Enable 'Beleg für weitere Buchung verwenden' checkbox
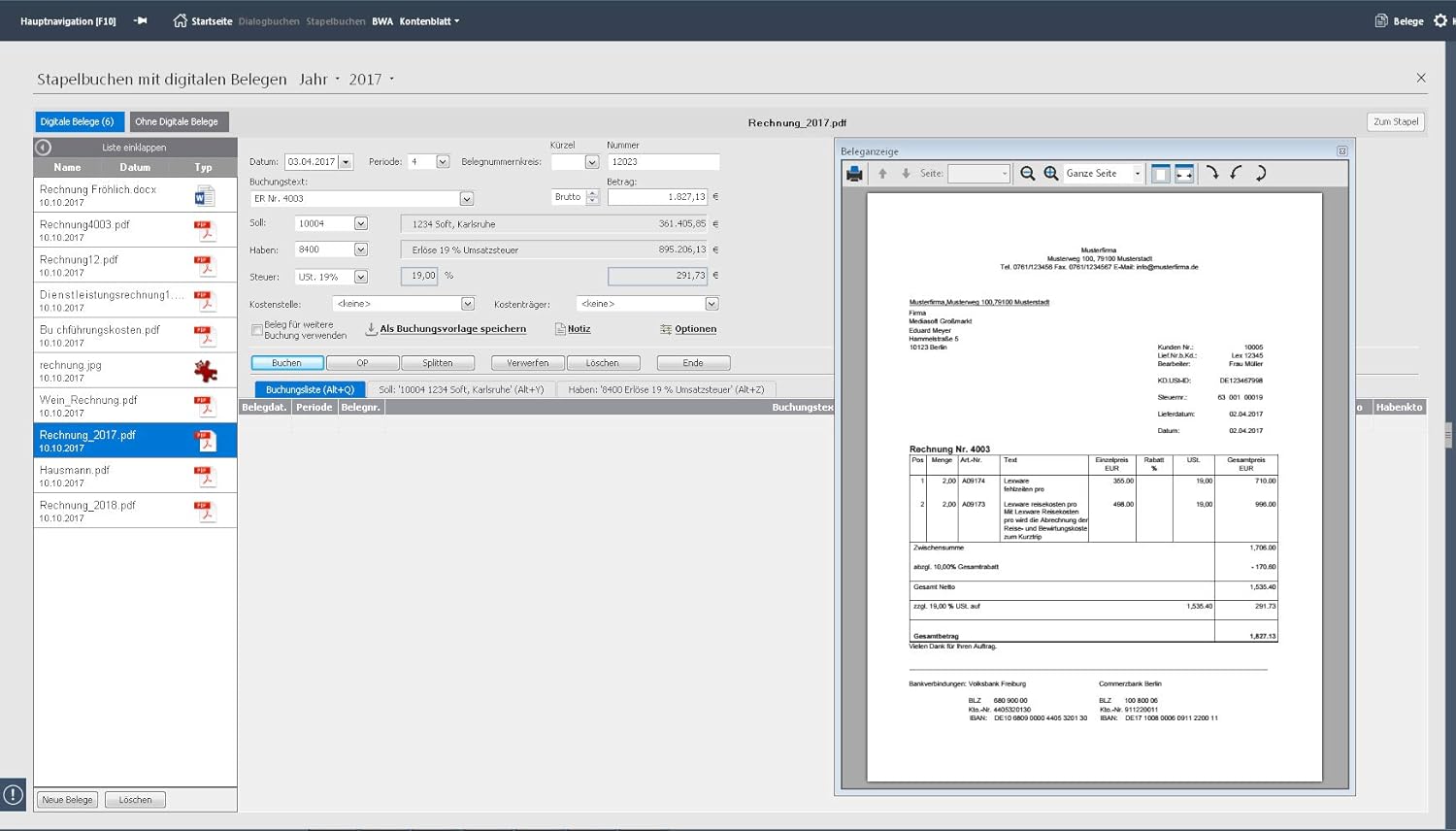This screenshot has width=1456, height=831. coord(257,330)
